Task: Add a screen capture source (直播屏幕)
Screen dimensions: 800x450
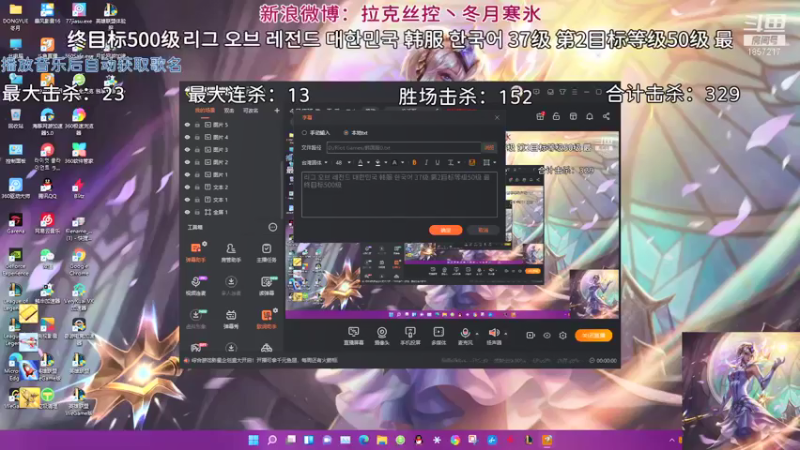Action: pos(354,336)
